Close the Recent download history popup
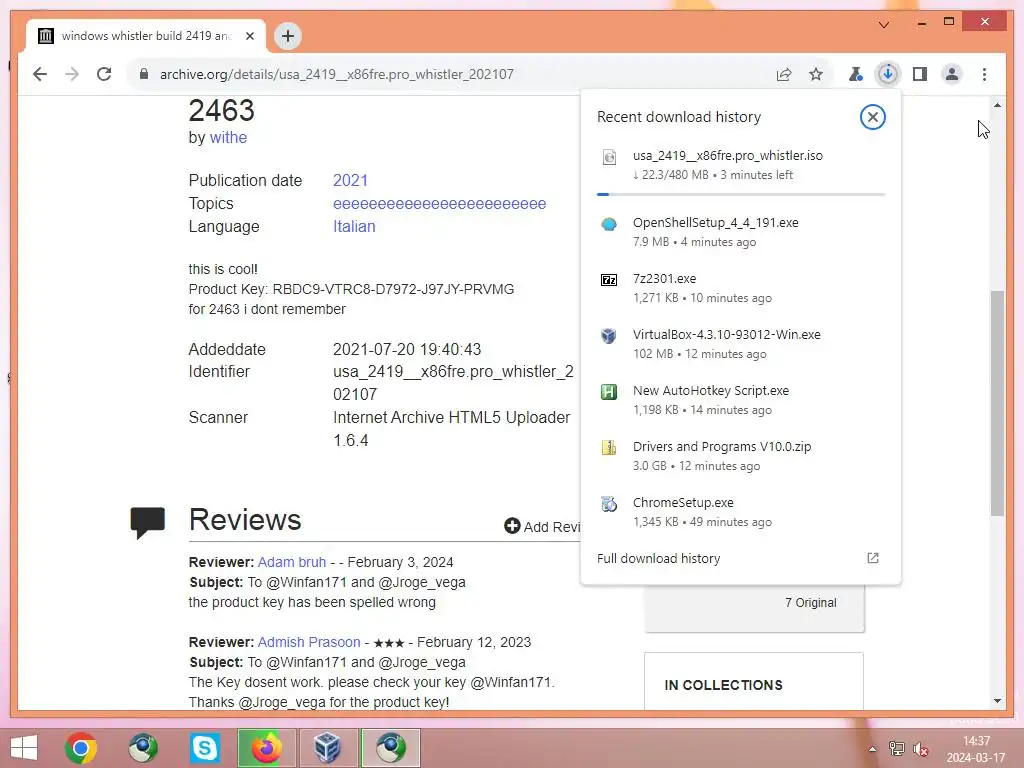The height and width of the screenshot is (768, 1024). coord(872,117)
